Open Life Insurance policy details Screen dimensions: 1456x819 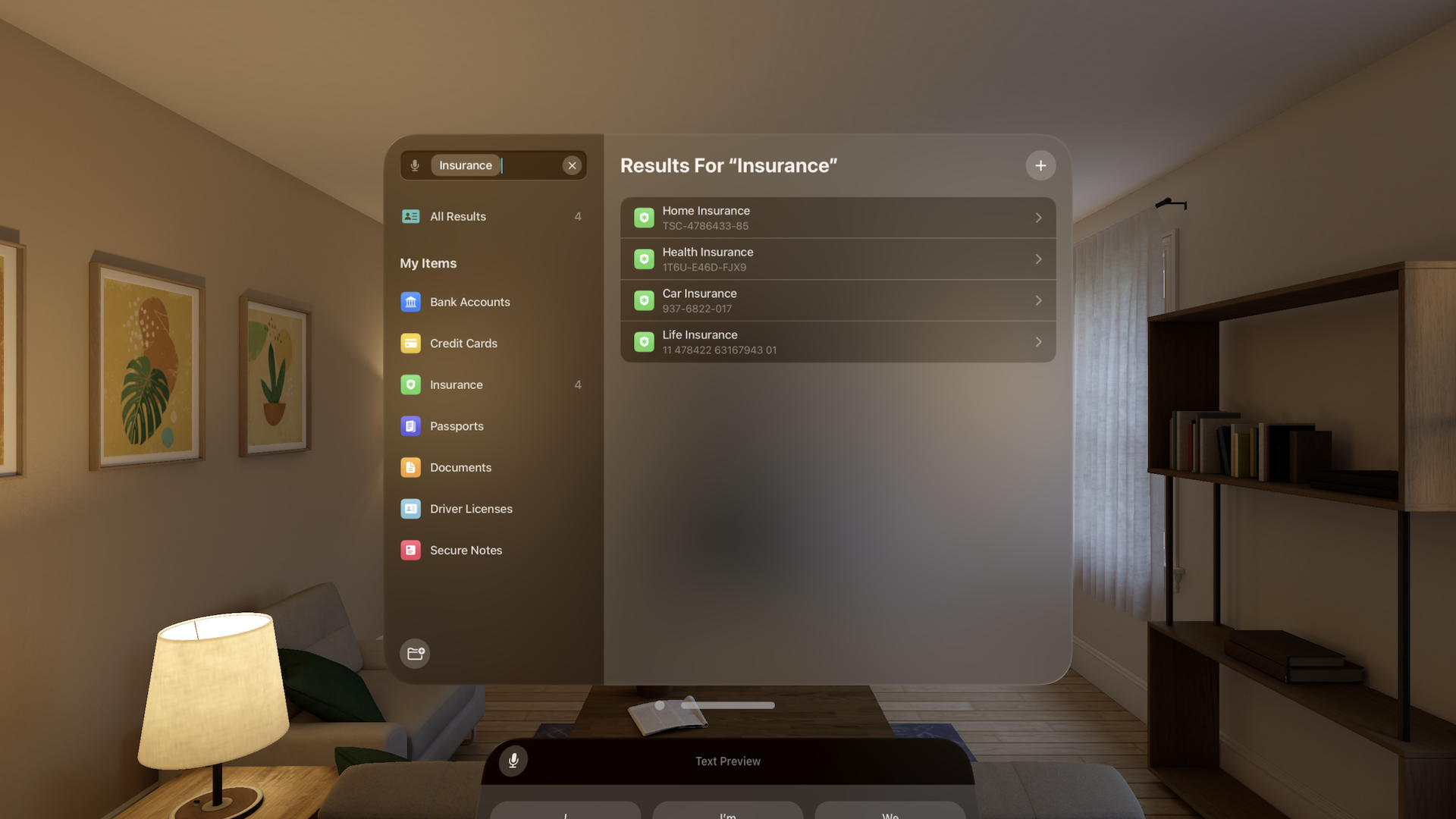pos(838,341)
